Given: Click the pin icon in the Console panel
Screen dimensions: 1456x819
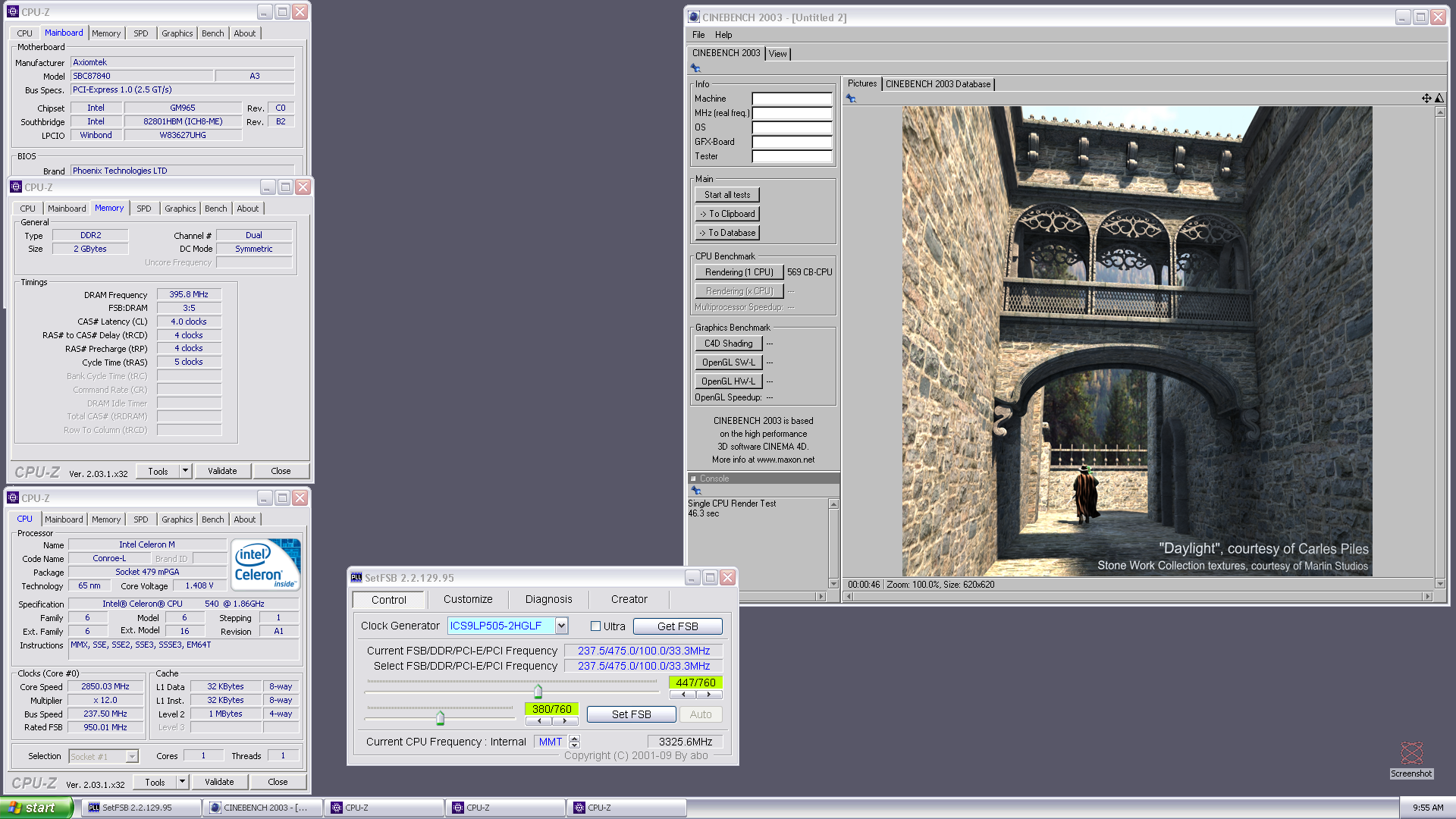Looking at the screenshot, I should (x=696, y=491).
